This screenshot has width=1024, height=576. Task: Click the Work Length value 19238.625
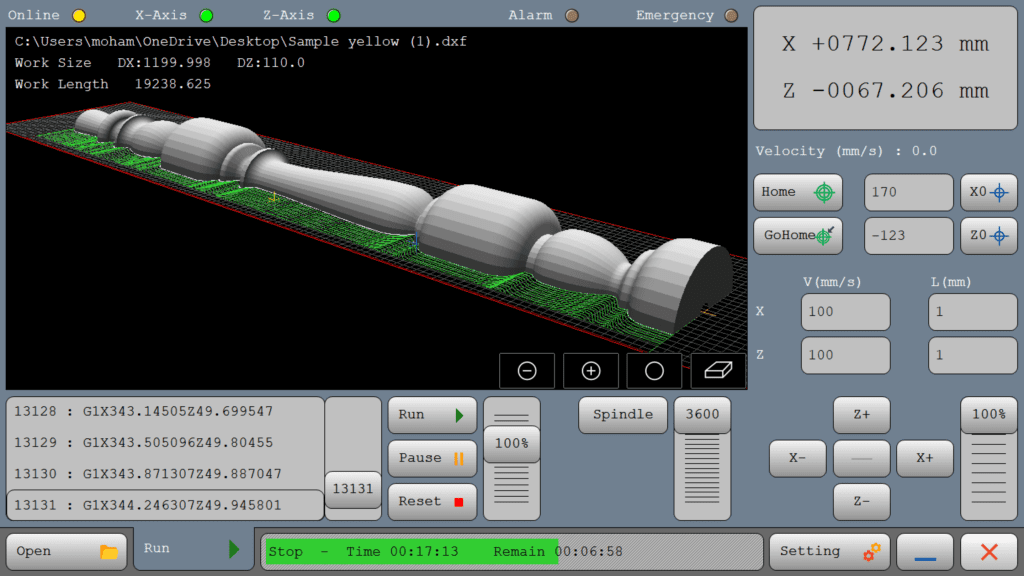click(172, 84)
